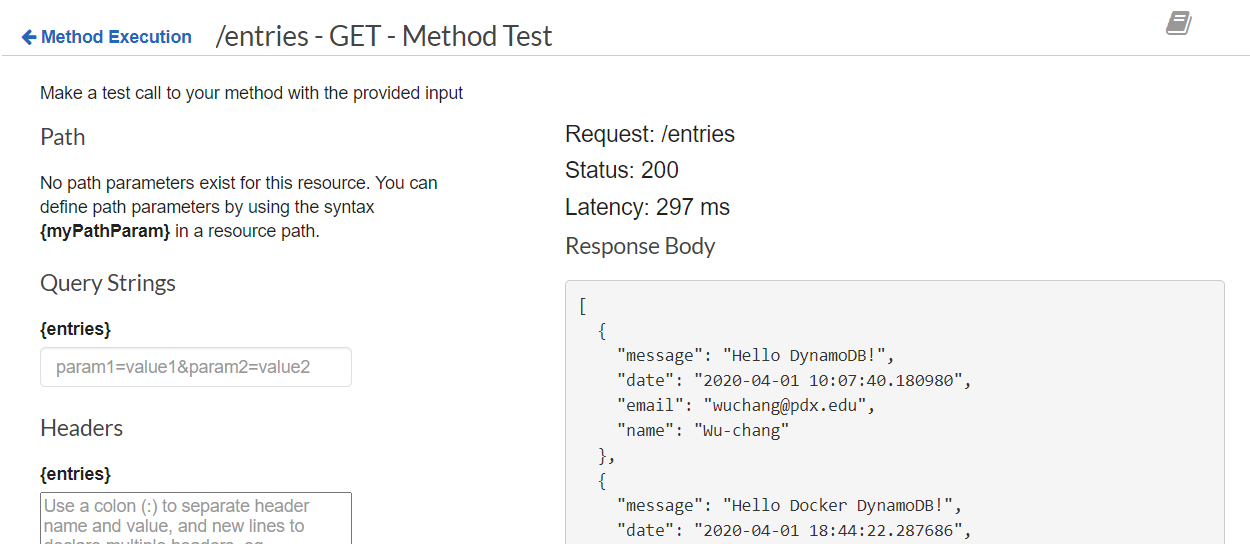This screenshot has width=1250, height=544.
Task: Click the Query Strings input field
Action: 196,367
